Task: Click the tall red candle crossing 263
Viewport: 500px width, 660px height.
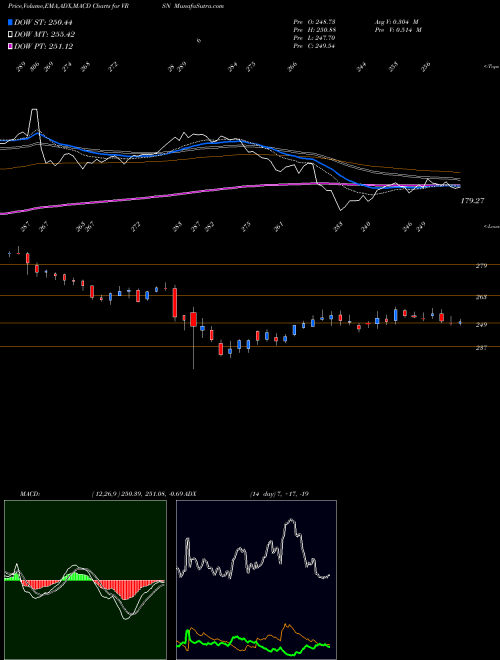Action: (x=175, y=302)
